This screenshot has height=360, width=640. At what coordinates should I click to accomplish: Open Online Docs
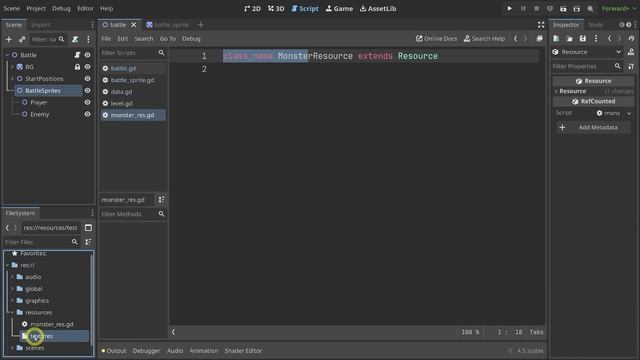click(436, 38)
